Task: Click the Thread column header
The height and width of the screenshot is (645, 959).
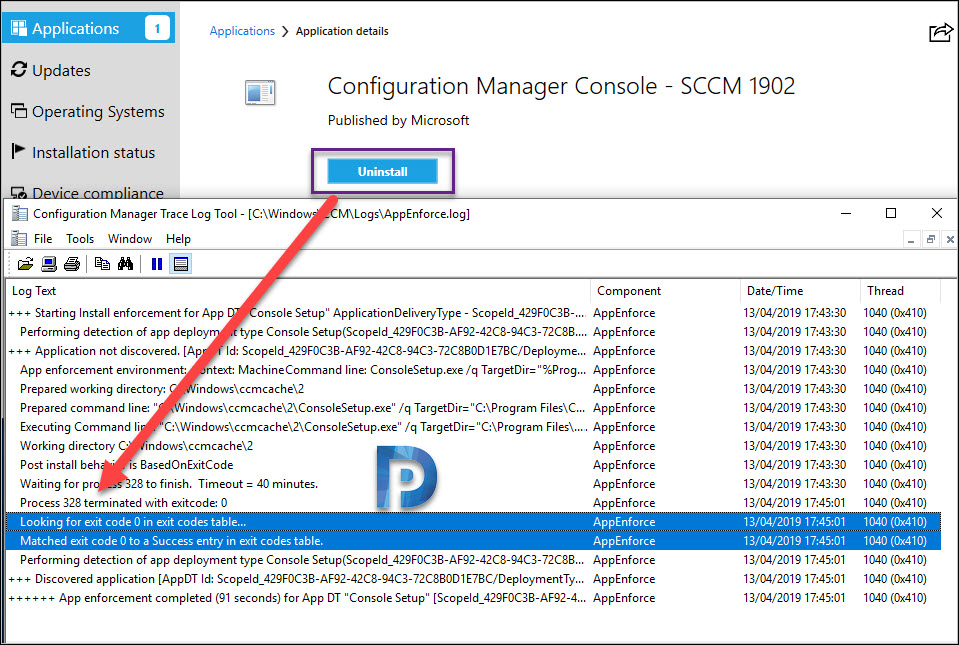Action: (x=900, y=290)
